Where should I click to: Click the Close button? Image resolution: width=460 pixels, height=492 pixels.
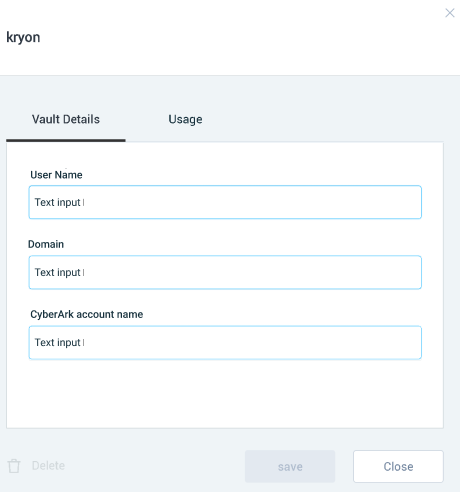point(398,466)
